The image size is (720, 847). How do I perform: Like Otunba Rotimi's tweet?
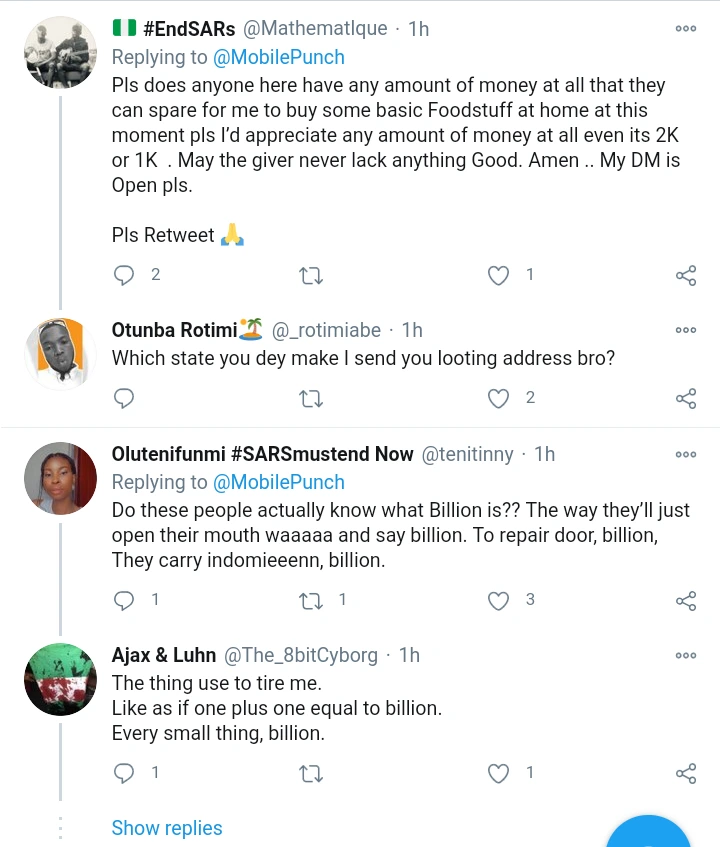tap(498, 399)
